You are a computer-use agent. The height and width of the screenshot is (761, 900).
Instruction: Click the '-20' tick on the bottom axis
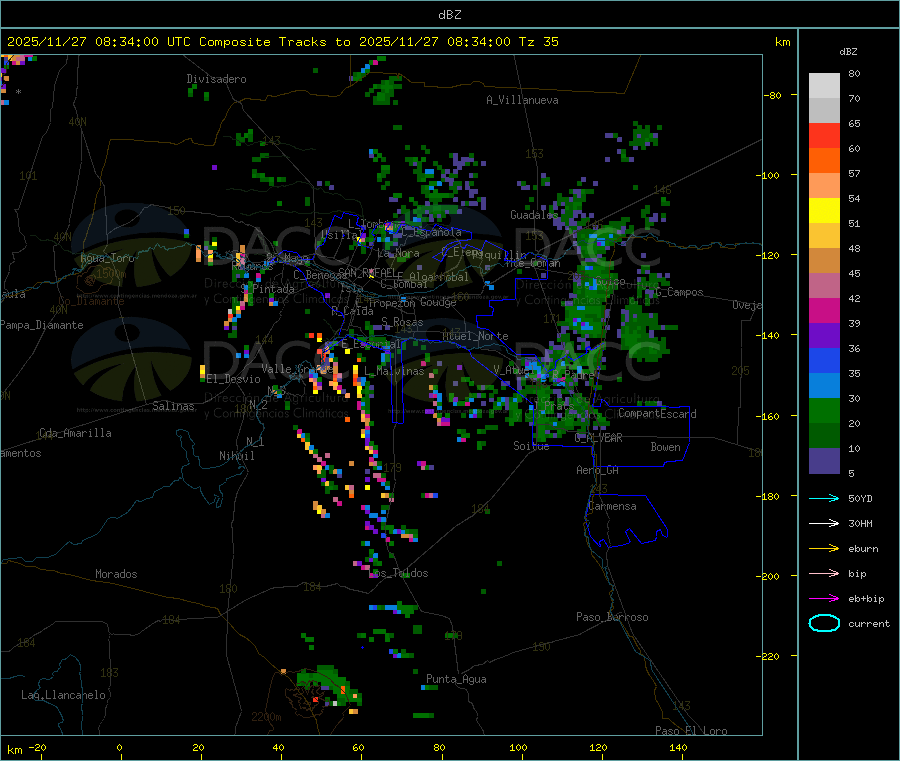[x=38, y=747]
